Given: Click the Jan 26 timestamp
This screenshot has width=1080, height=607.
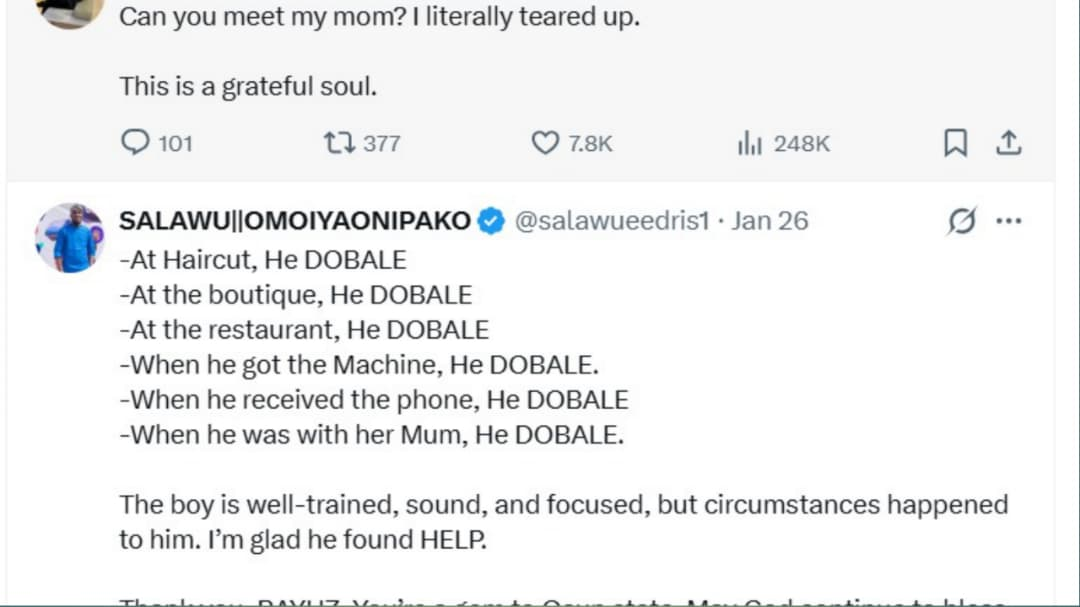Looking at the screenshot, I should point(769,221).
